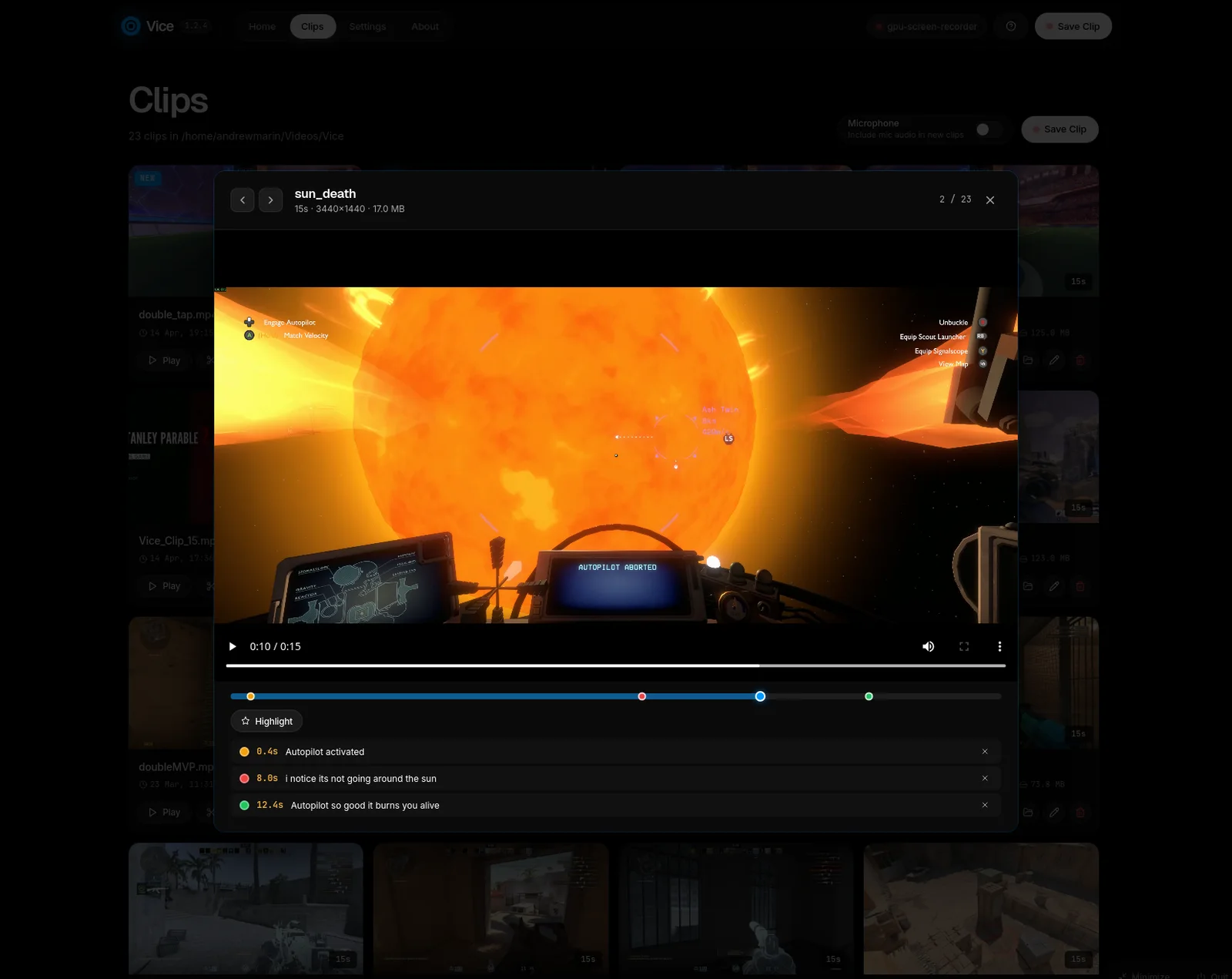Select the Clips tab
The image size is (1232, 979).
(x=313, y=26)
